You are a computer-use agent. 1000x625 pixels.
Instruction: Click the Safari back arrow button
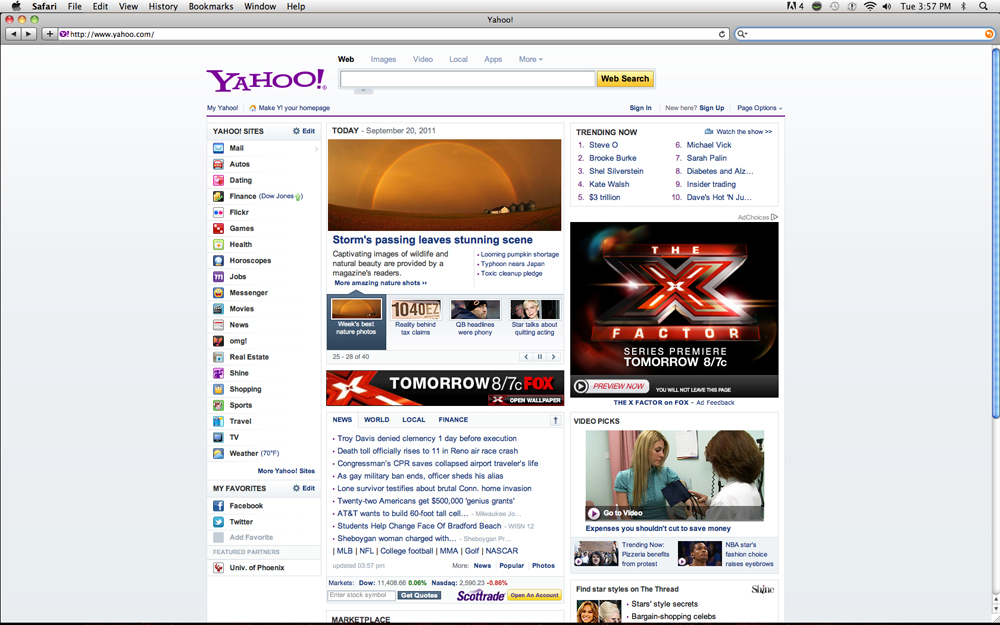point(13,34)
